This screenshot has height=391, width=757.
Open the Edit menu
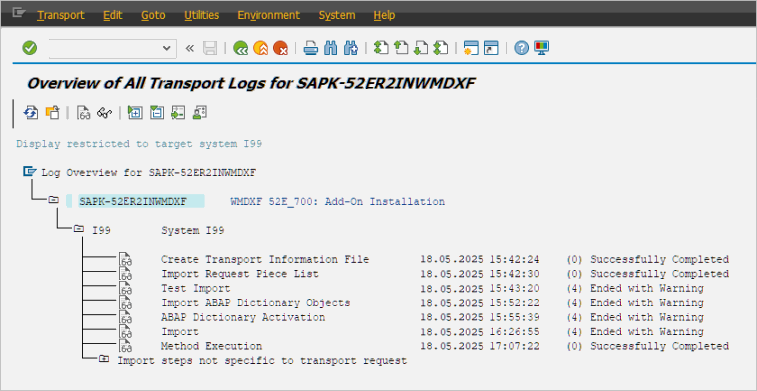tap(113, 15)
